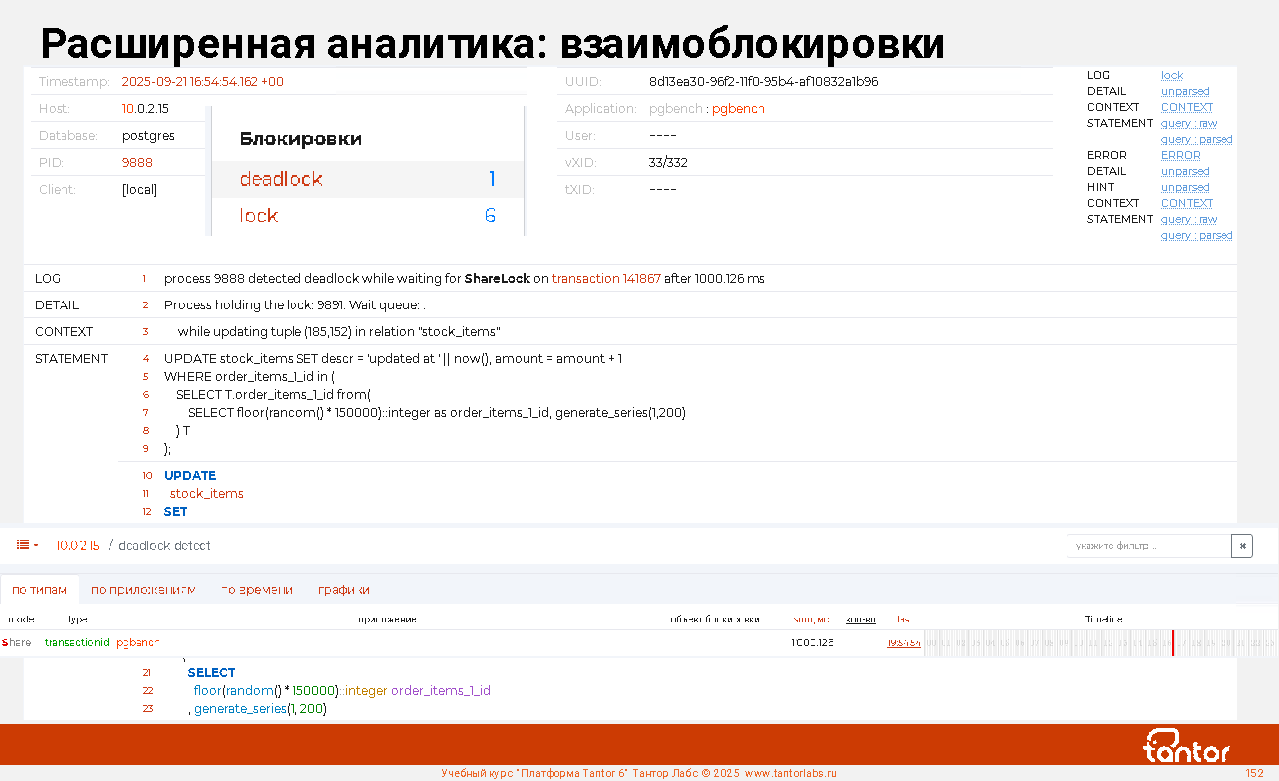Open the «по приложениям» tab

(143, 590)
